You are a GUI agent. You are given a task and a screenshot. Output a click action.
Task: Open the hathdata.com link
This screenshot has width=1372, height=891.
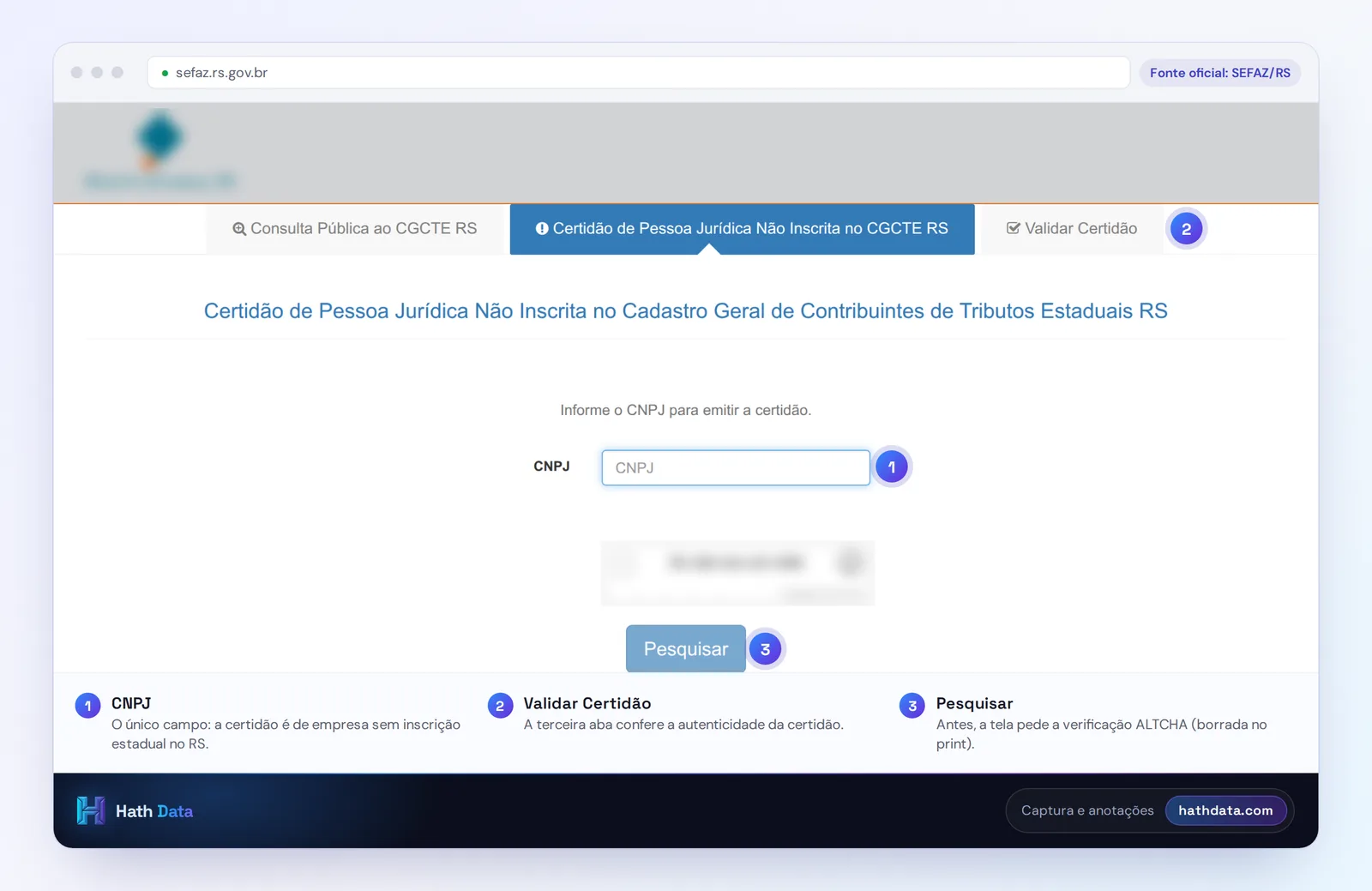pyautogui.click(x=1225, y=810)
